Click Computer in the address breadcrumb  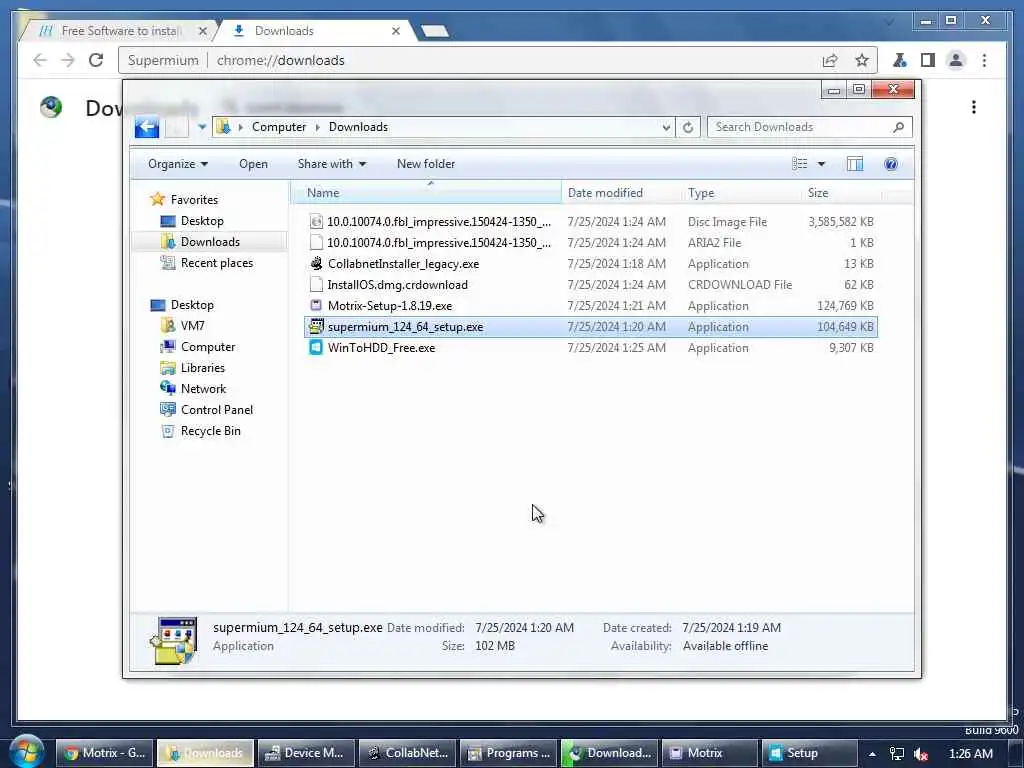point(279,127)
